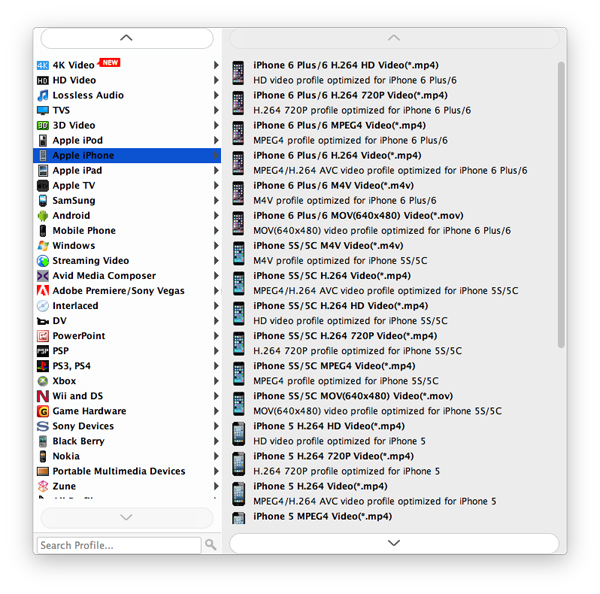Select the Apple iPad category

click(77, 170)
